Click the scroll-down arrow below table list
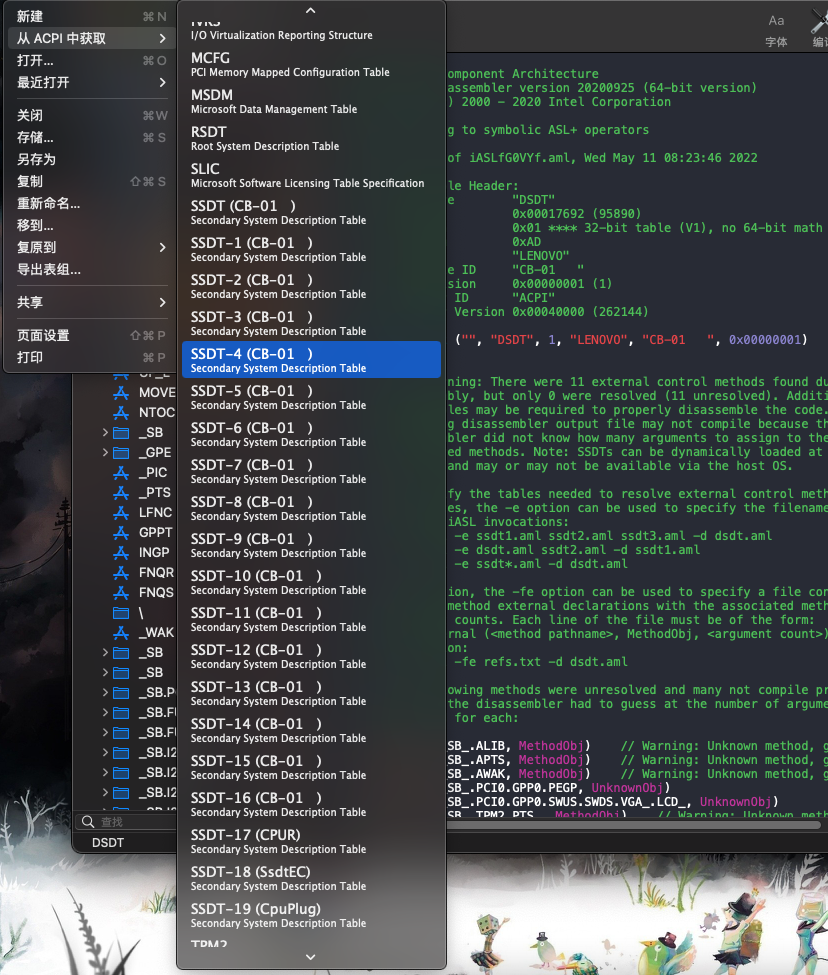Screen dimensions: 828x975 pyautogui.click(x=310, y=957)
